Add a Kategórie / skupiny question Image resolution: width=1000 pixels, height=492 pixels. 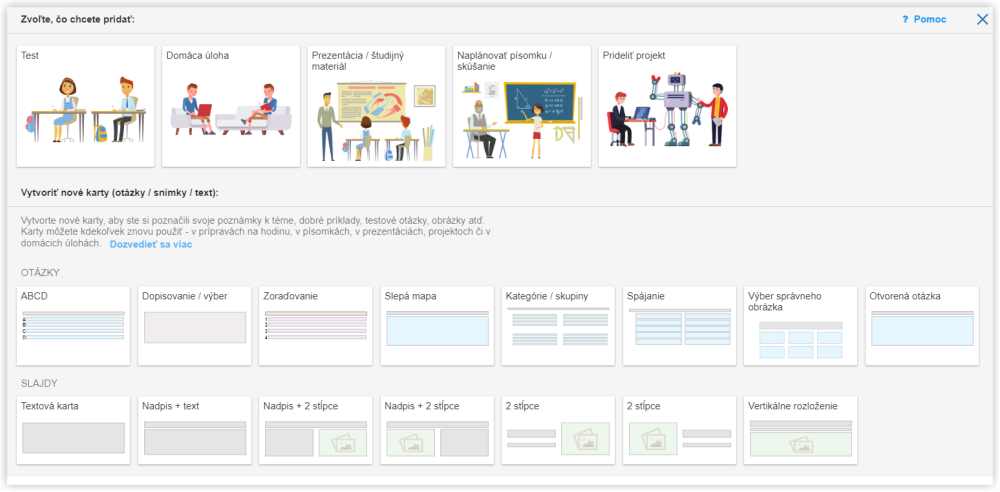click(x=558, y=326)
